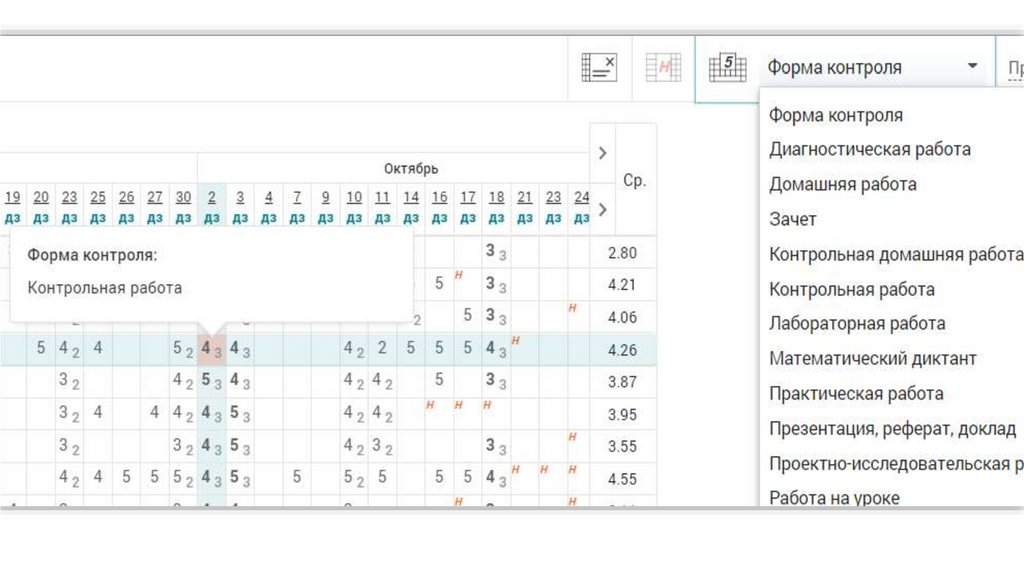This screenshot has height=574, width=1024.
Task: Select 'Математический диктант' option
Action: (x=872, y=359)
